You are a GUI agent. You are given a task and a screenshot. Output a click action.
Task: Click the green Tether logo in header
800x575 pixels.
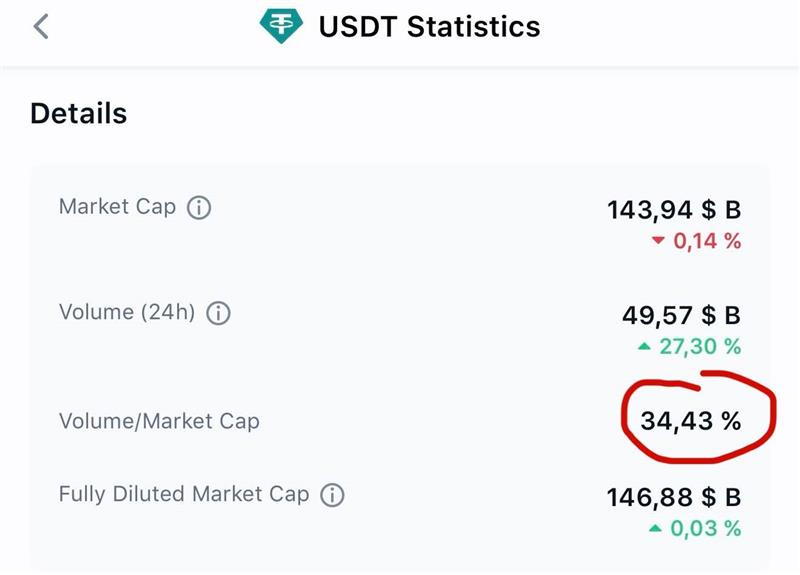pos(279,26)
